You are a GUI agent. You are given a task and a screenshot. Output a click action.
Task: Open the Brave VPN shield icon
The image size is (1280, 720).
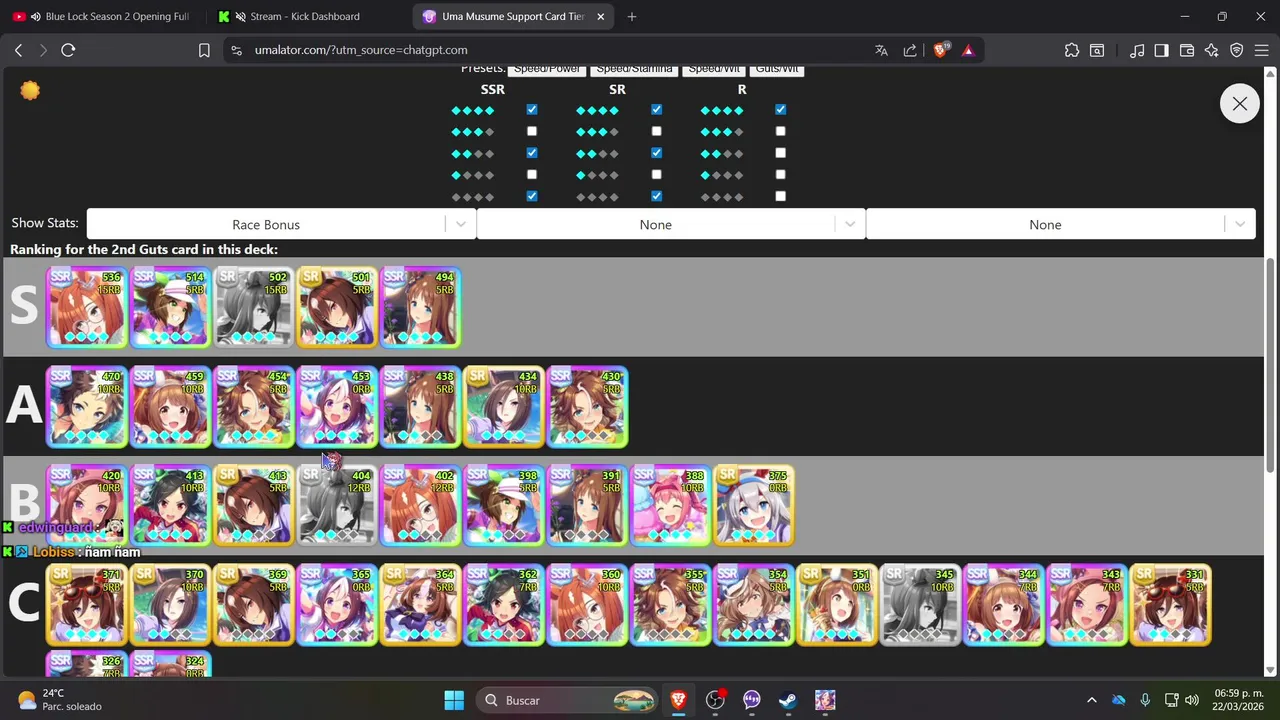[1236, 50]
